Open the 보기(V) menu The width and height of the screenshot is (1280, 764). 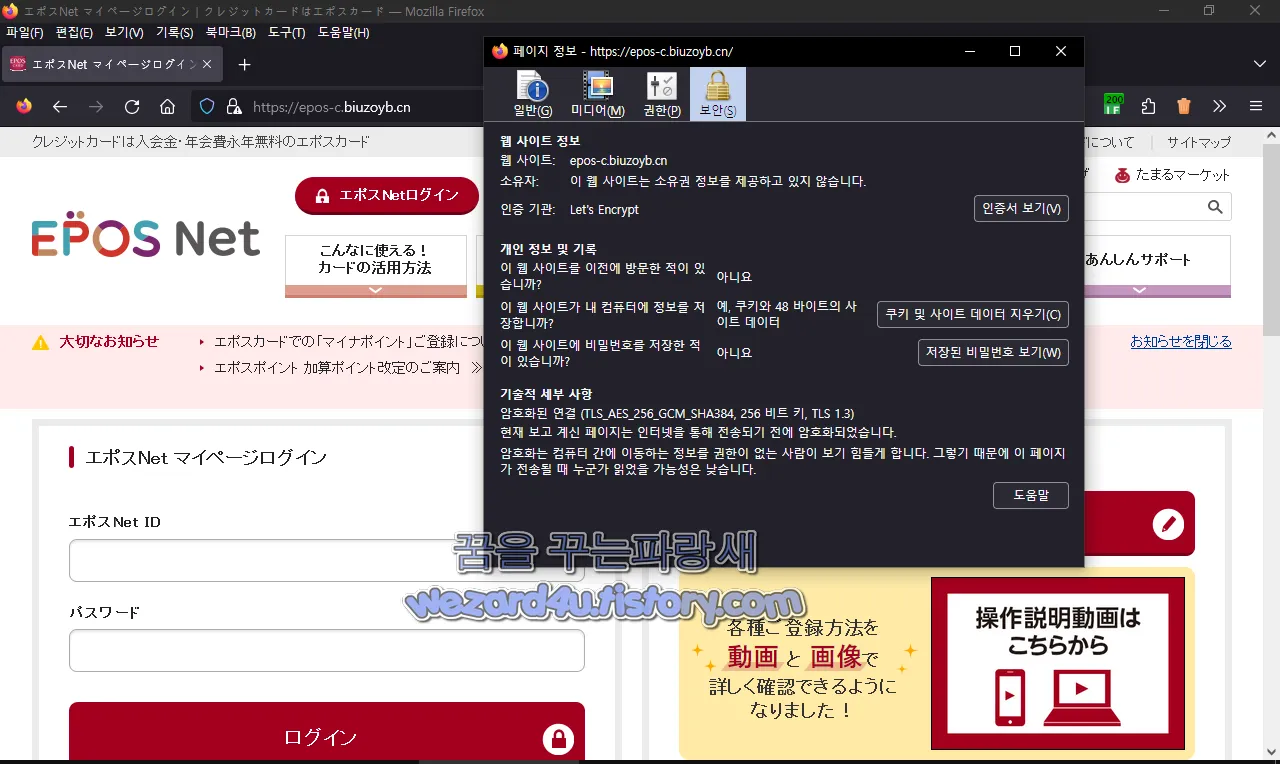pos(124,33)
